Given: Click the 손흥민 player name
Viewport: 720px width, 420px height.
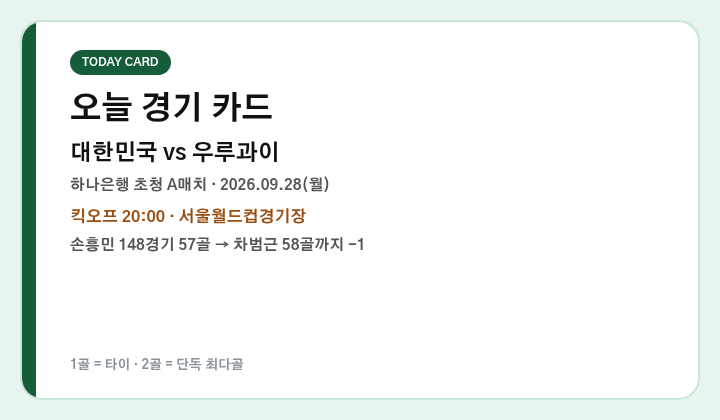Looking at the screenshot, I should click(x=92, y=244).
